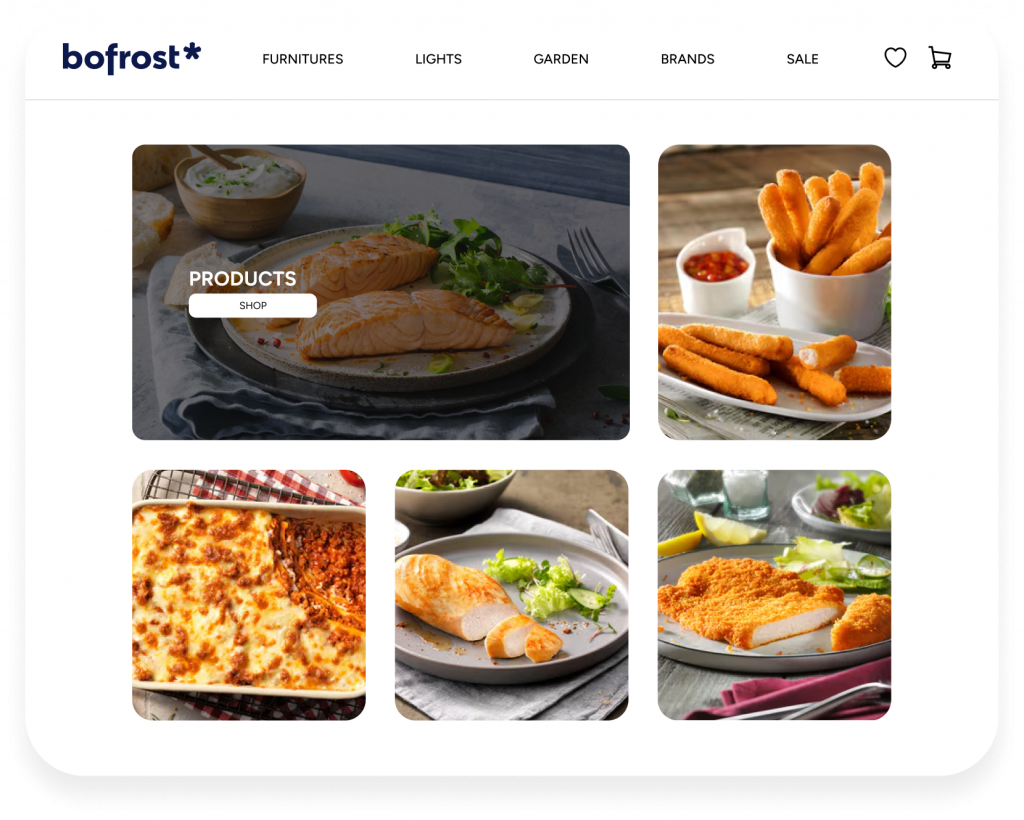Image resolution: width=1024 pixels, height=820 pixels.
Task: Click the asterisk in the bofrost logo
Action: tap(191, 52)
